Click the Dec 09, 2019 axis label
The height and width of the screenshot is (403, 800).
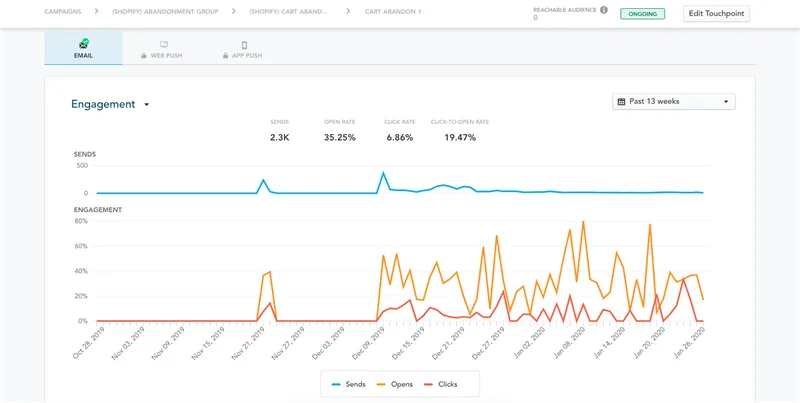[x=369, y=343]
